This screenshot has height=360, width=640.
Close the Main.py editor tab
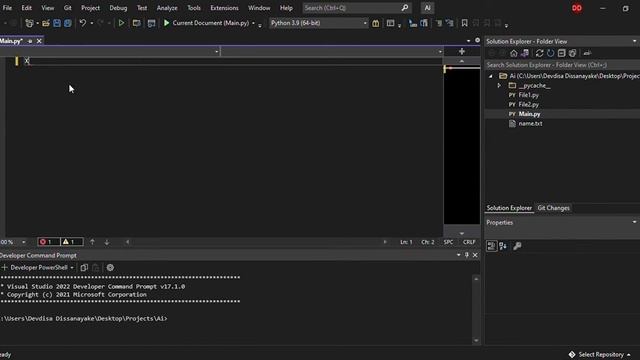click(x=39, y=41)
